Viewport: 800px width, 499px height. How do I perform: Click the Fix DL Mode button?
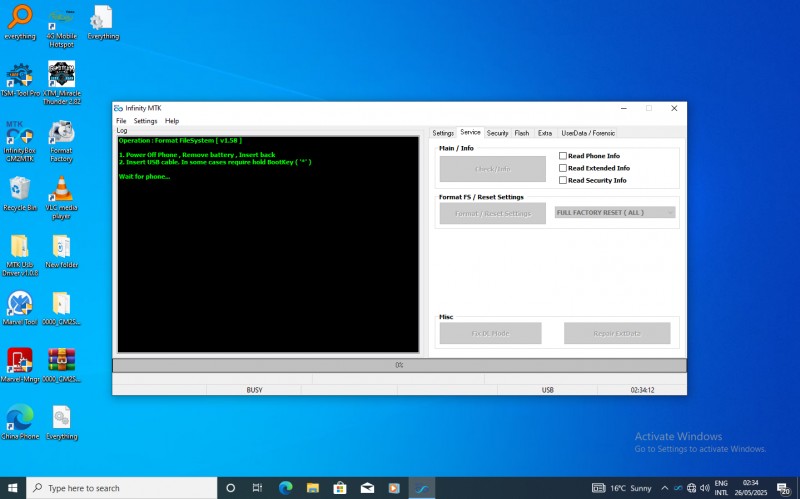[x=490, y=333]
